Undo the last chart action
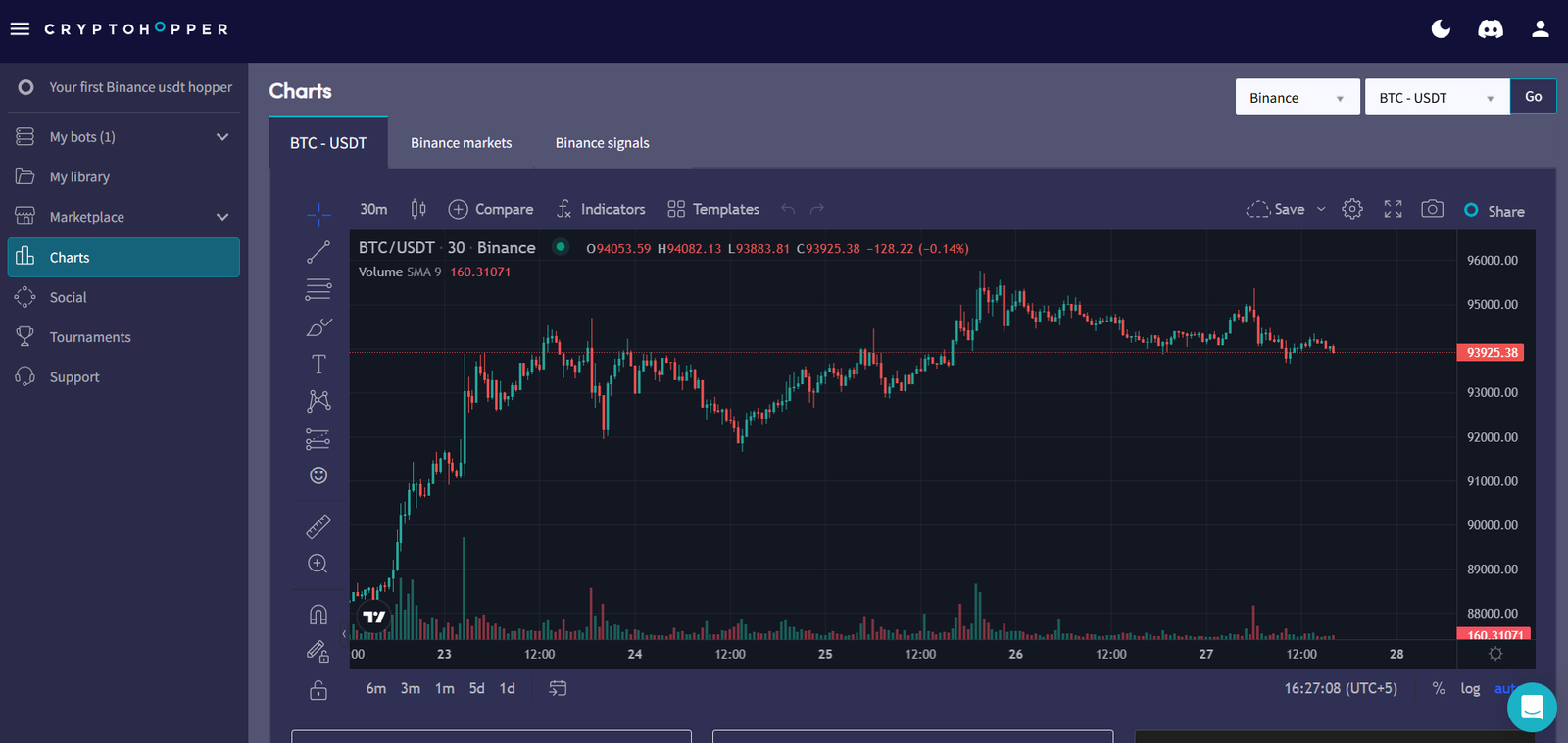Screen dimensions: 1568x743 pos(788,209)
